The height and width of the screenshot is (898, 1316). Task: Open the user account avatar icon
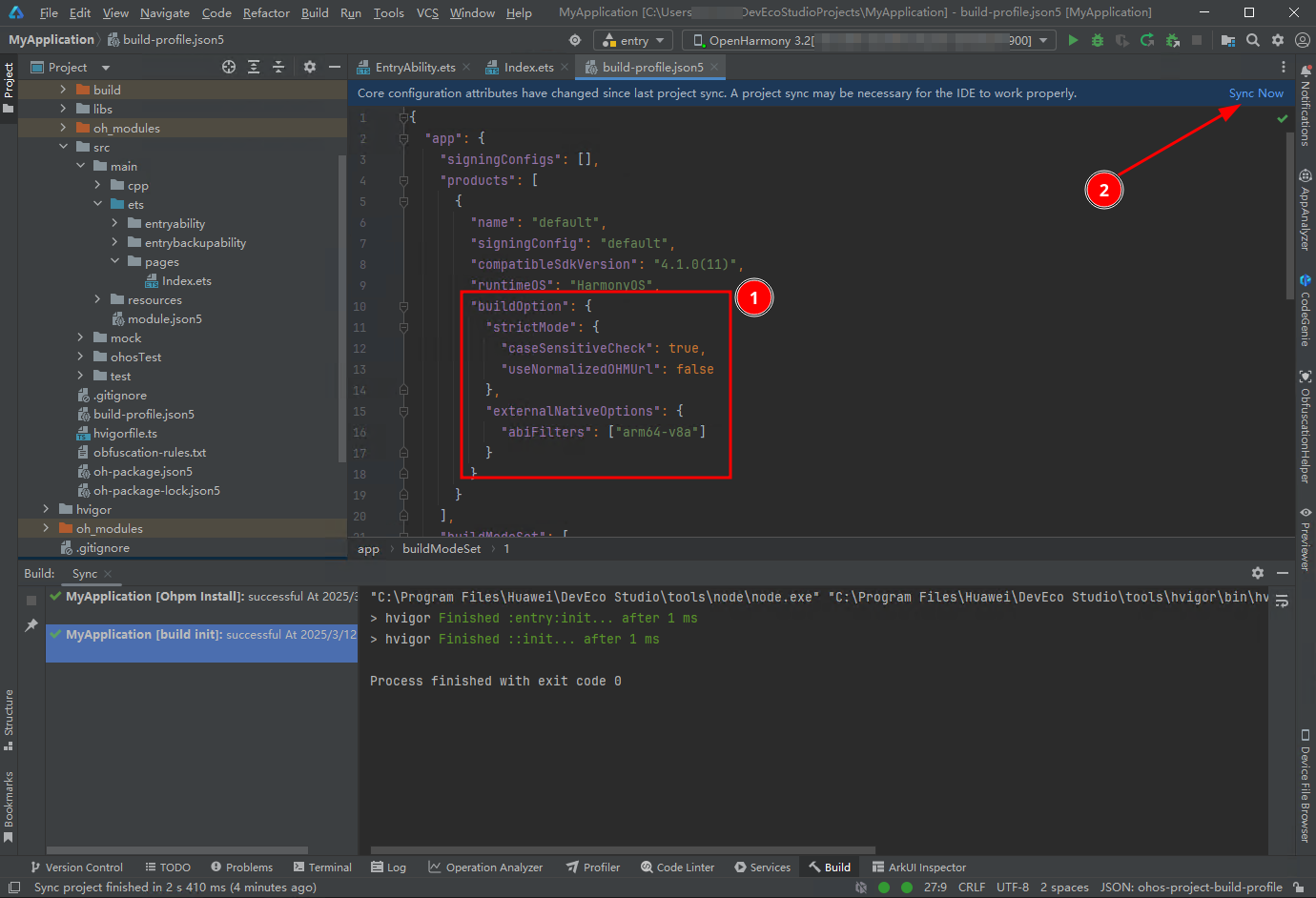[x=1303, y=40]
